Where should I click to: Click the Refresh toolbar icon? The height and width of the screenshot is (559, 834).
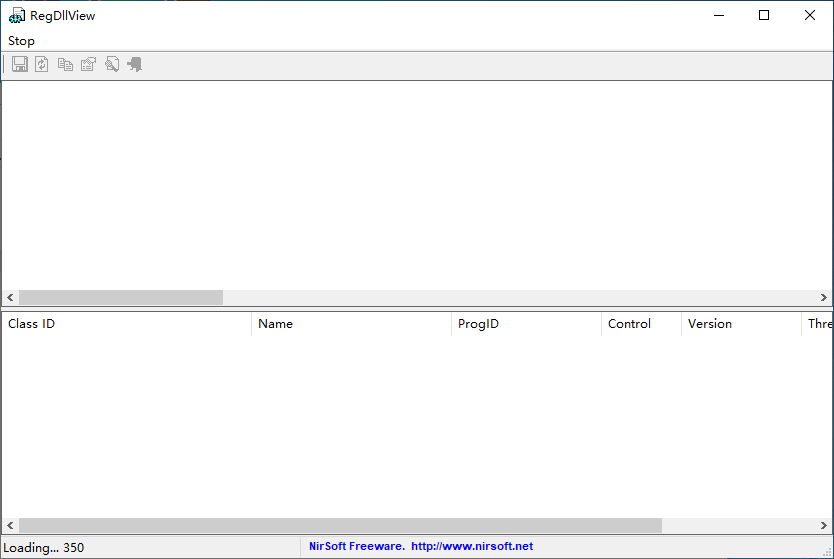click(x=42, y=65)
